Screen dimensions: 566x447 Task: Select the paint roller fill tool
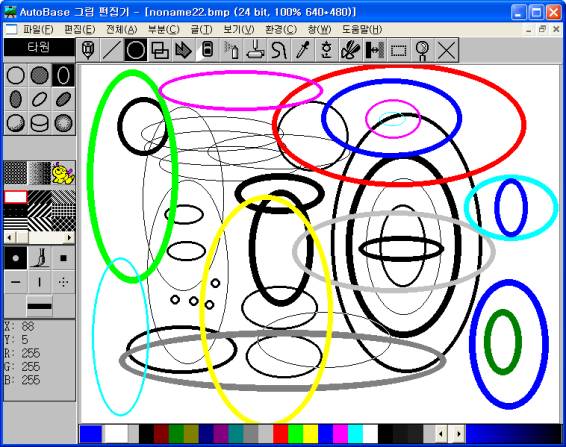point(255,50)
